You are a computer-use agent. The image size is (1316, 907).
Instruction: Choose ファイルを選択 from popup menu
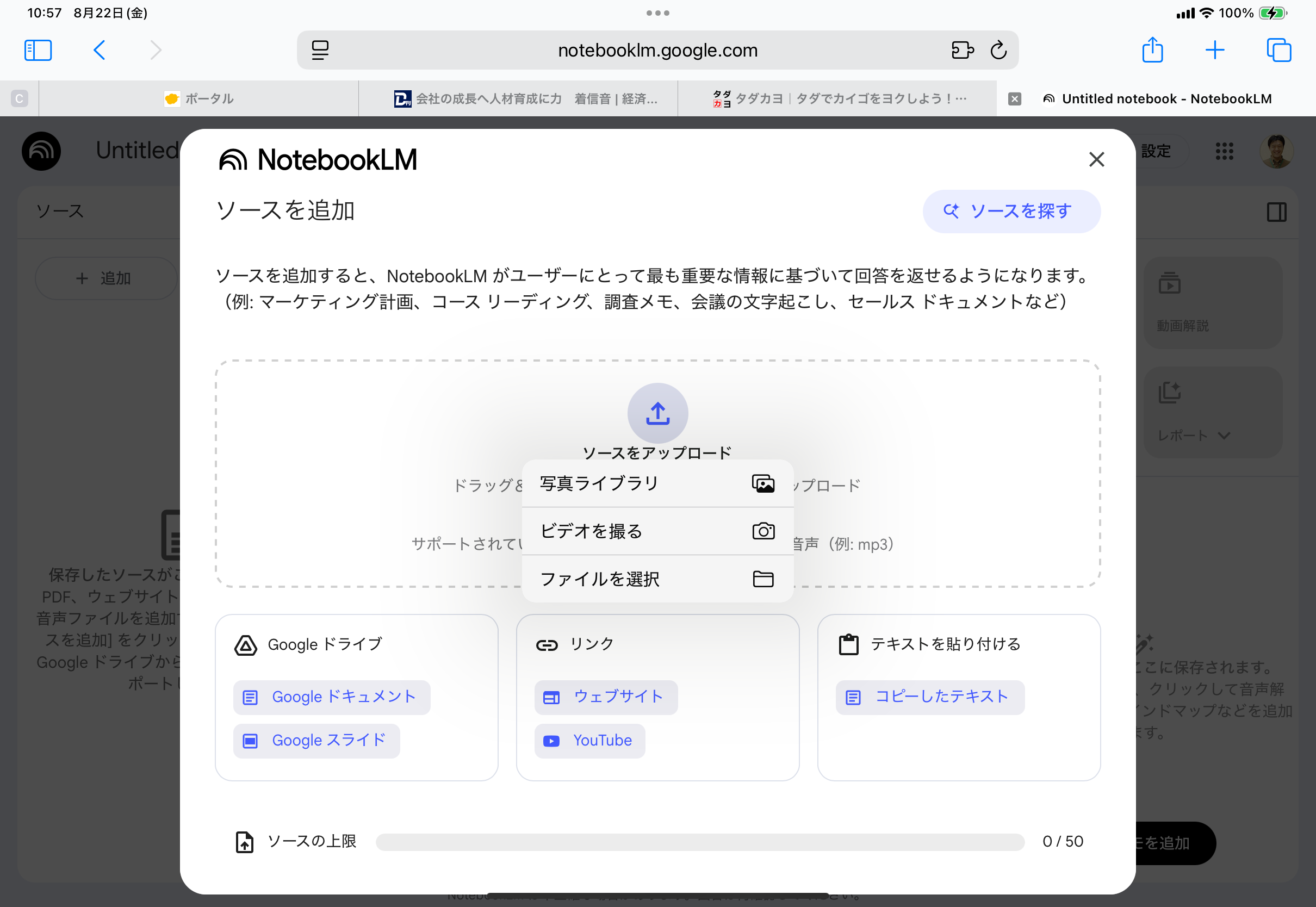[x=657, y=579]
